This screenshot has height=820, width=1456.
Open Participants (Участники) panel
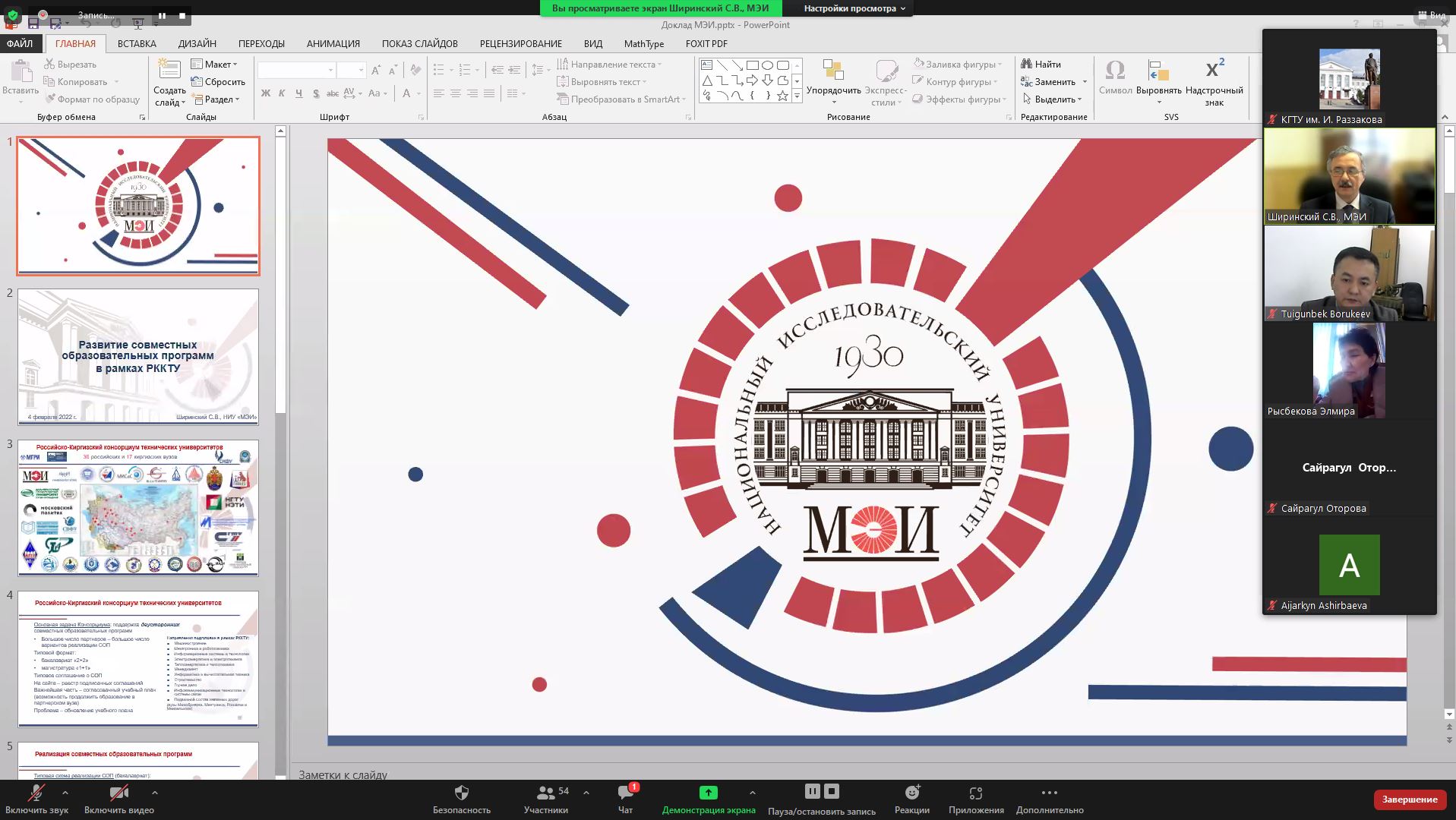click(546, 799)
